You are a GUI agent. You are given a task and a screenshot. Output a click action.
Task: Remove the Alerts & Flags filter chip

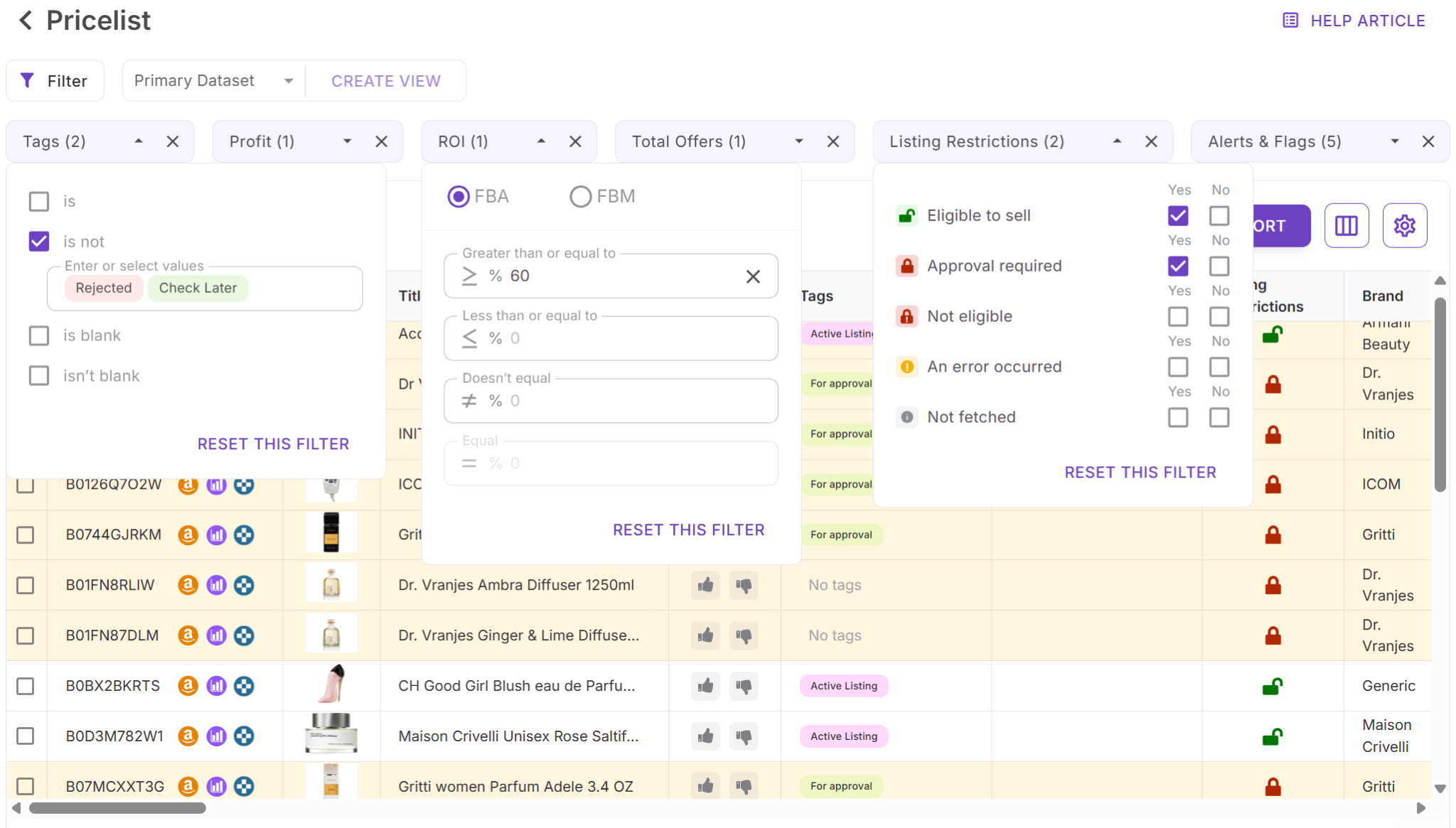(x=1428, y=141)
